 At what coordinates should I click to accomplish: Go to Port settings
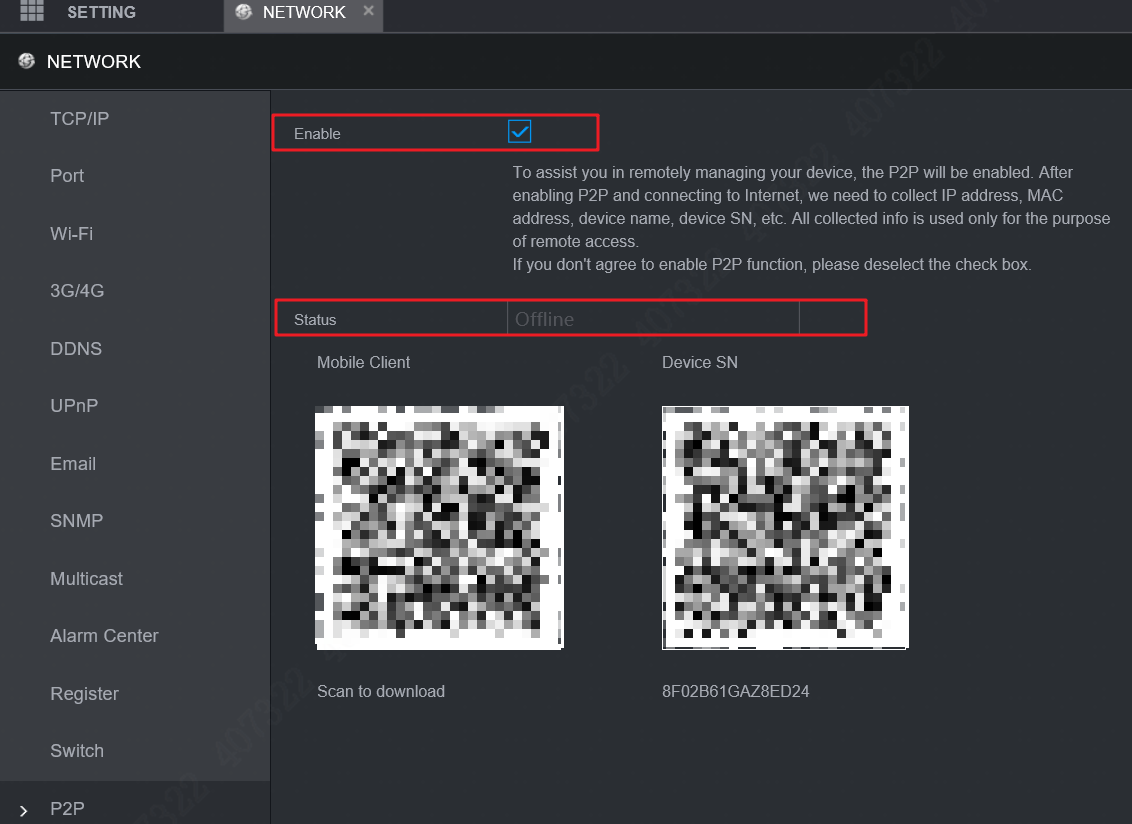point(67,175)
